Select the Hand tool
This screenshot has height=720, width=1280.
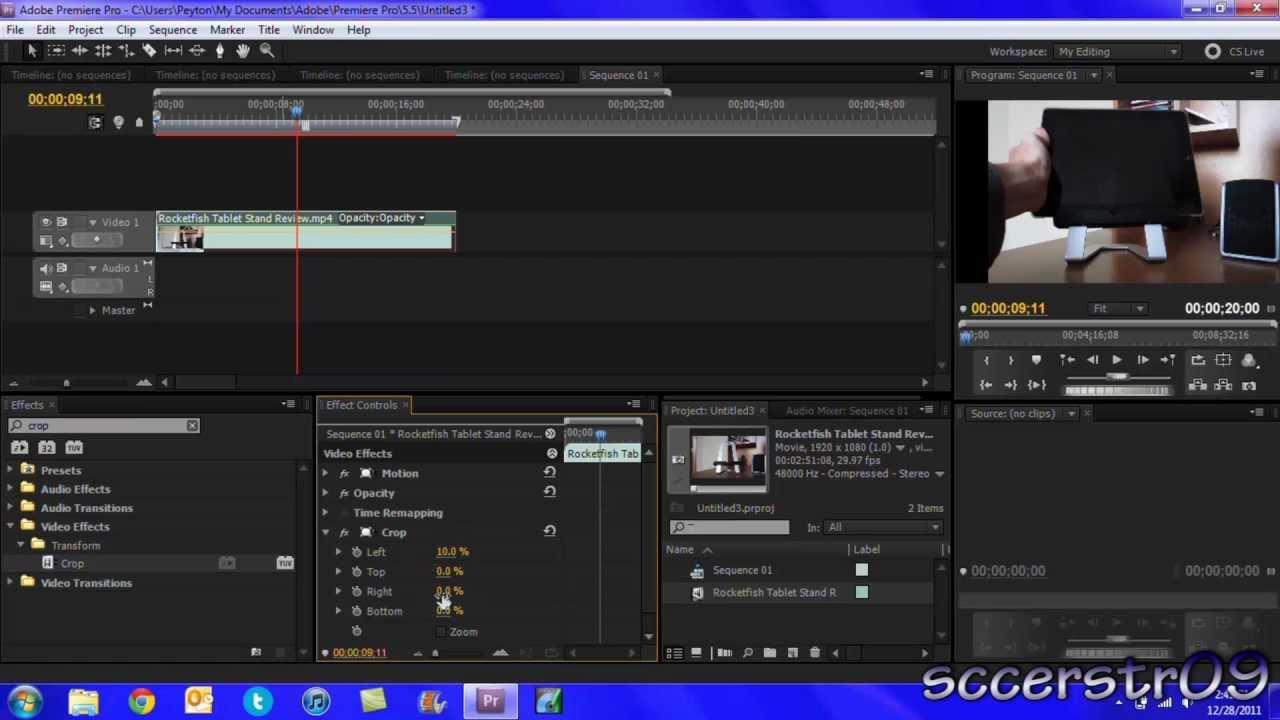[x=243, y=50]
